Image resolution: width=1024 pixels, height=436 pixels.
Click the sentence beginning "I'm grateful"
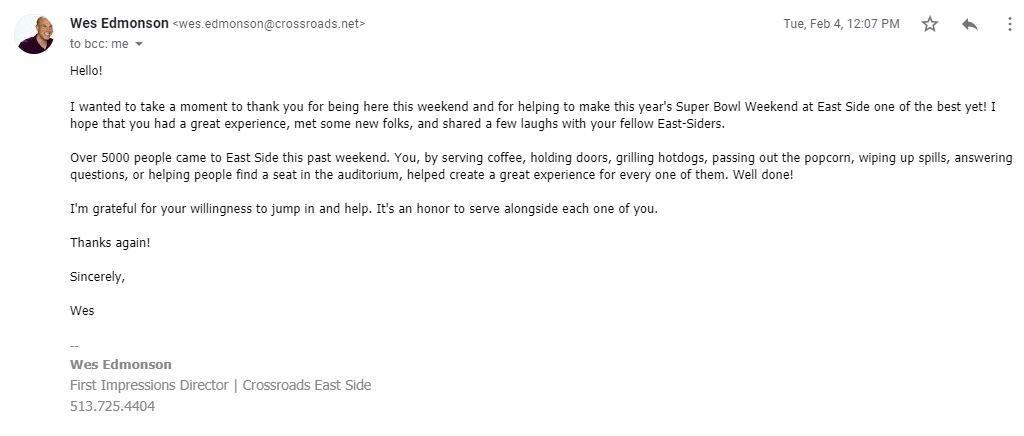[x=365, y=208]
